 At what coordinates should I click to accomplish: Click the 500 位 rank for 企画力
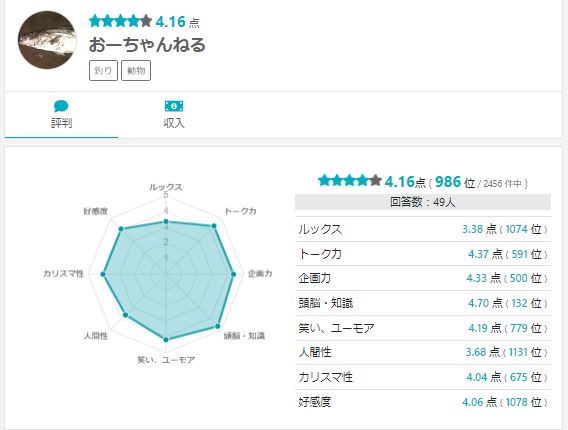[x=526, y=278]
